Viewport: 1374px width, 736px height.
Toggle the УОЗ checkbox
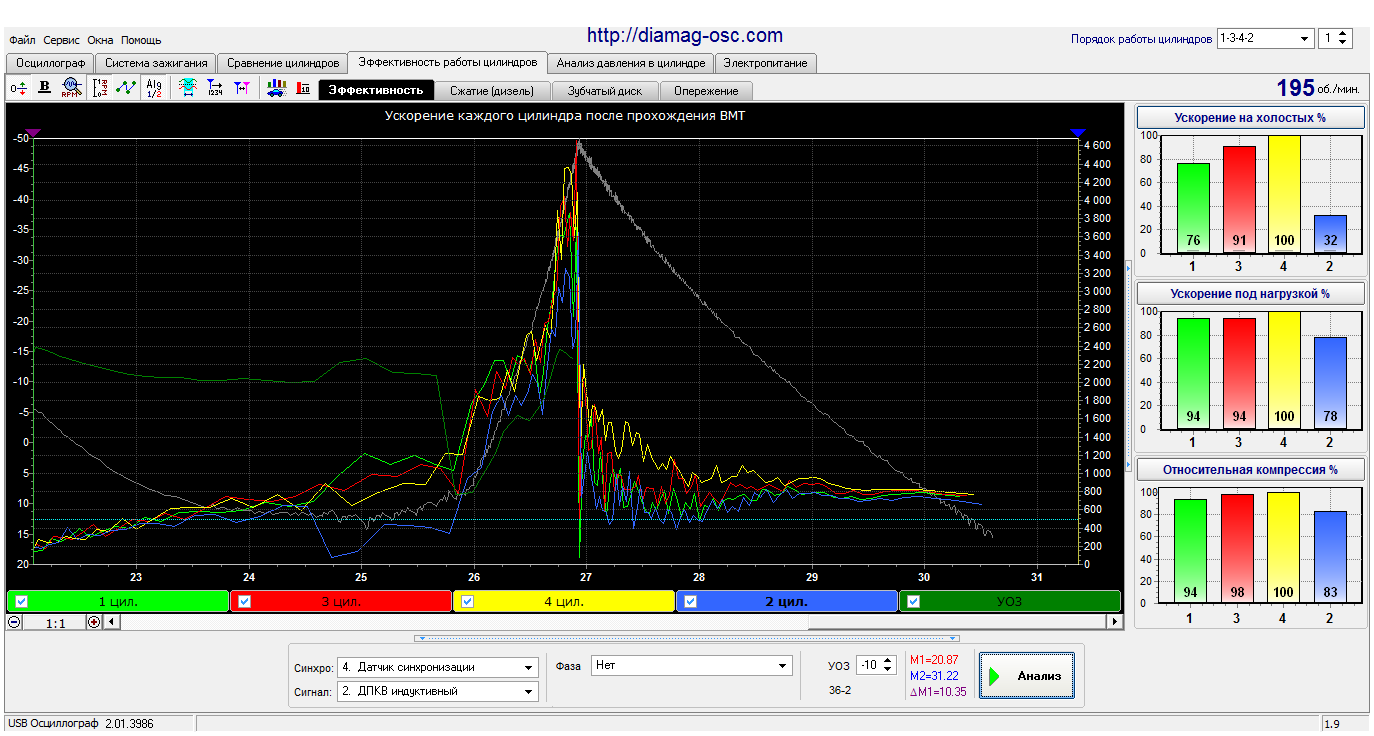pos(914,602)
